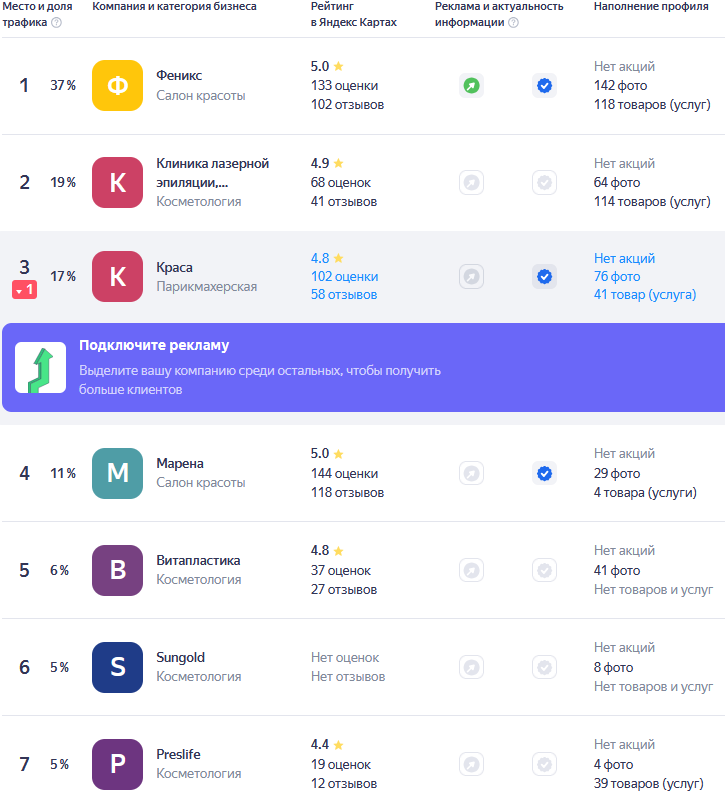The width and height of the screenshot is (725, 800).
Task: Click the '133 оценки' text for Феникс
Action: point(344,85)
